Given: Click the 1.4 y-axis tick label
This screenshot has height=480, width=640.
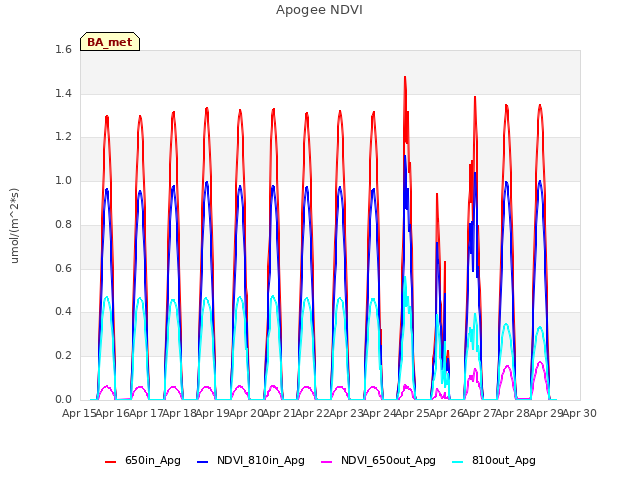Looking at the screenshot, I should point(63,93).
